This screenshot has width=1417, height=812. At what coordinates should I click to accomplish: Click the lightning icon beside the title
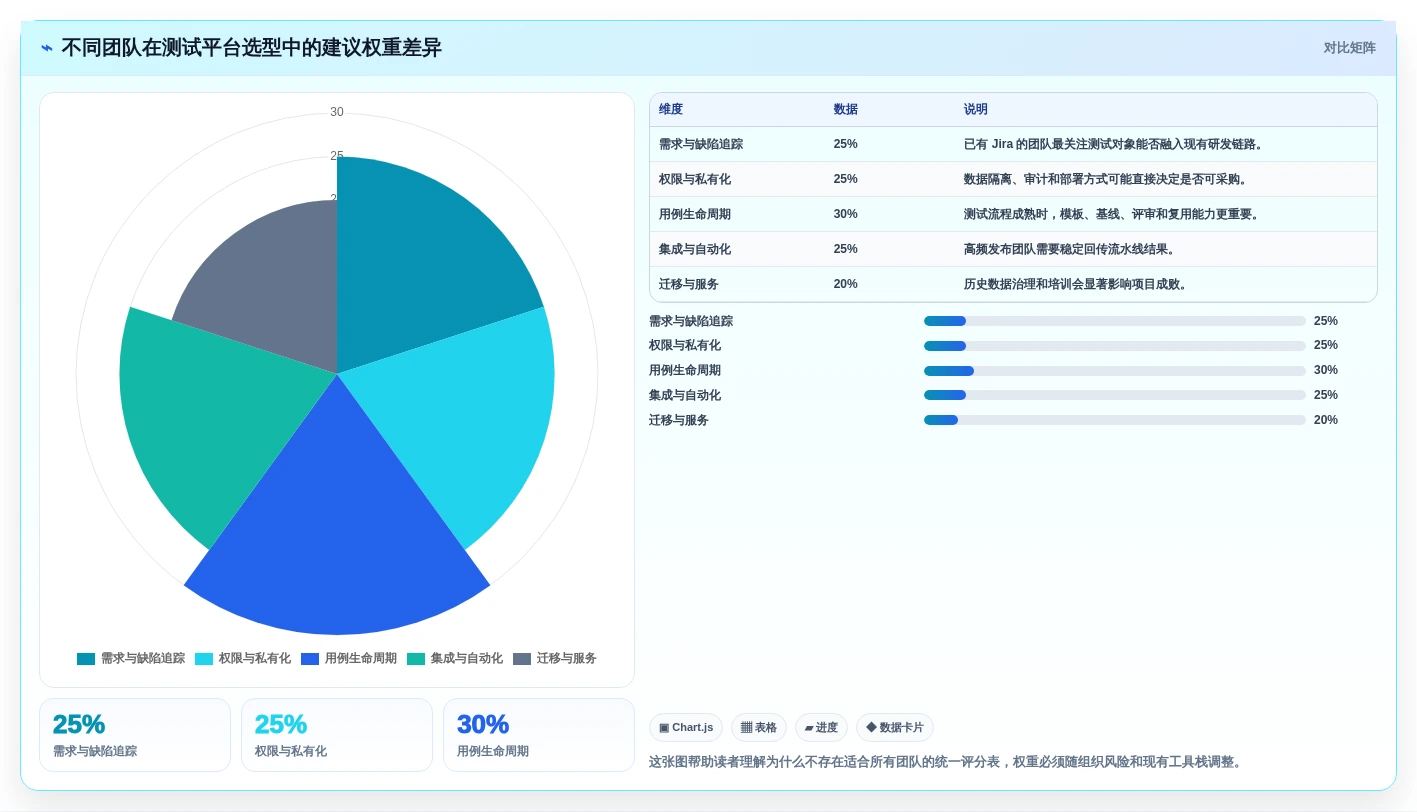coord(47,48)
